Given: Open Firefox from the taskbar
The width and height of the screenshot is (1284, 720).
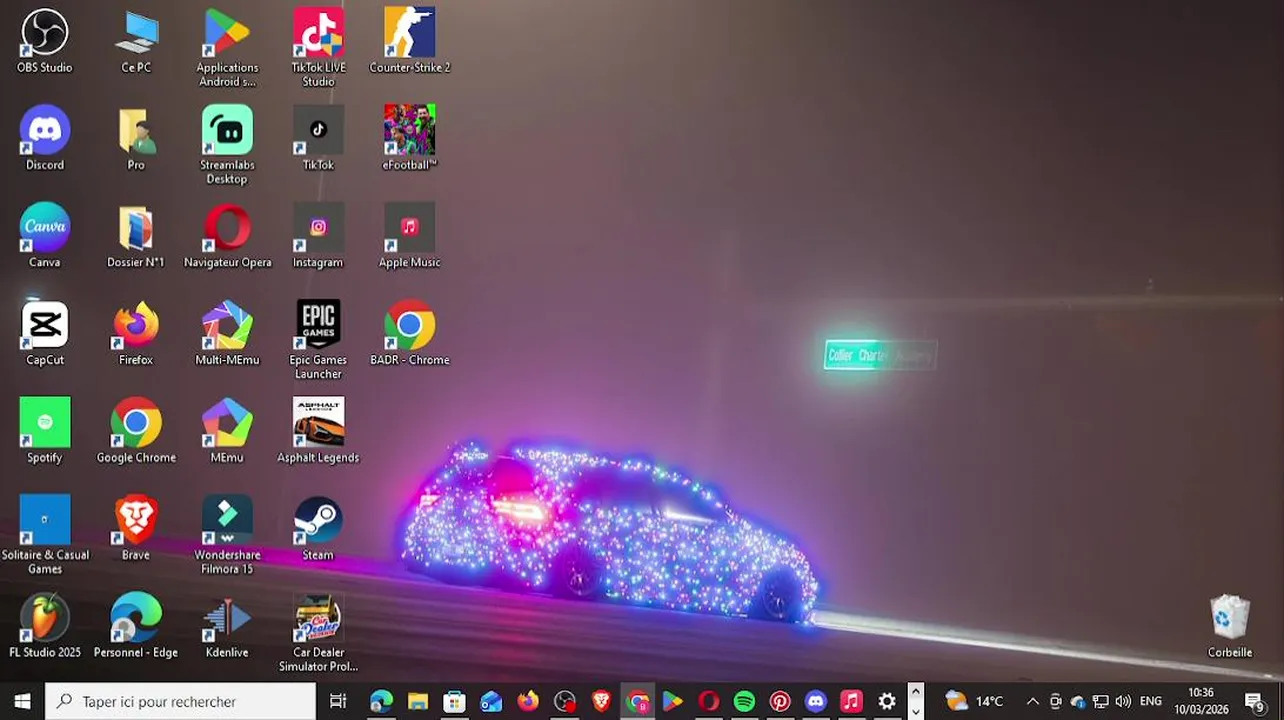Looking at the screenshot, I should click(528, 701).
